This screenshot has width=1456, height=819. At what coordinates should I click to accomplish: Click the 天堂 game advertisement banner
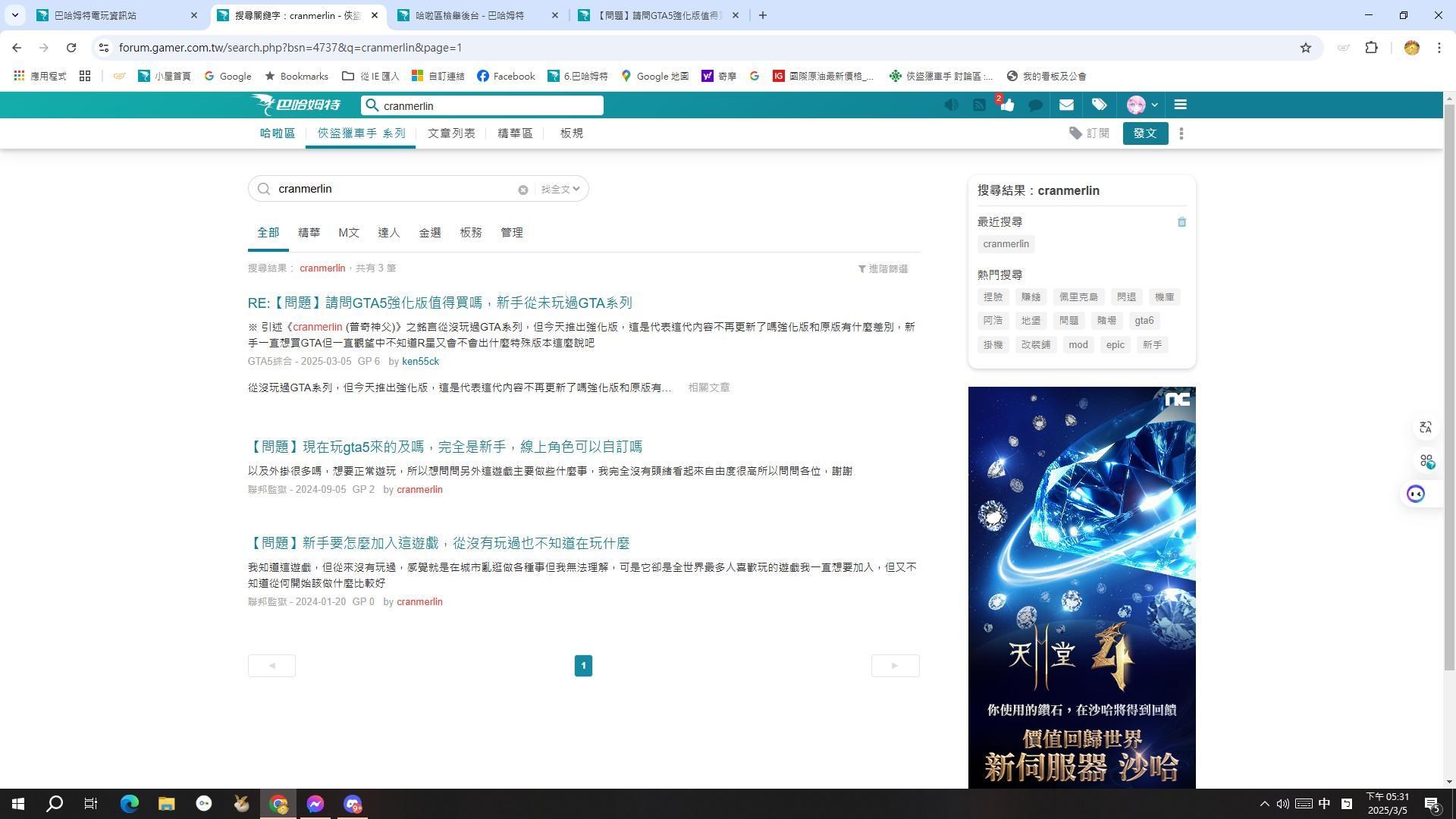pyautogui.click(x=1081, y=588)
